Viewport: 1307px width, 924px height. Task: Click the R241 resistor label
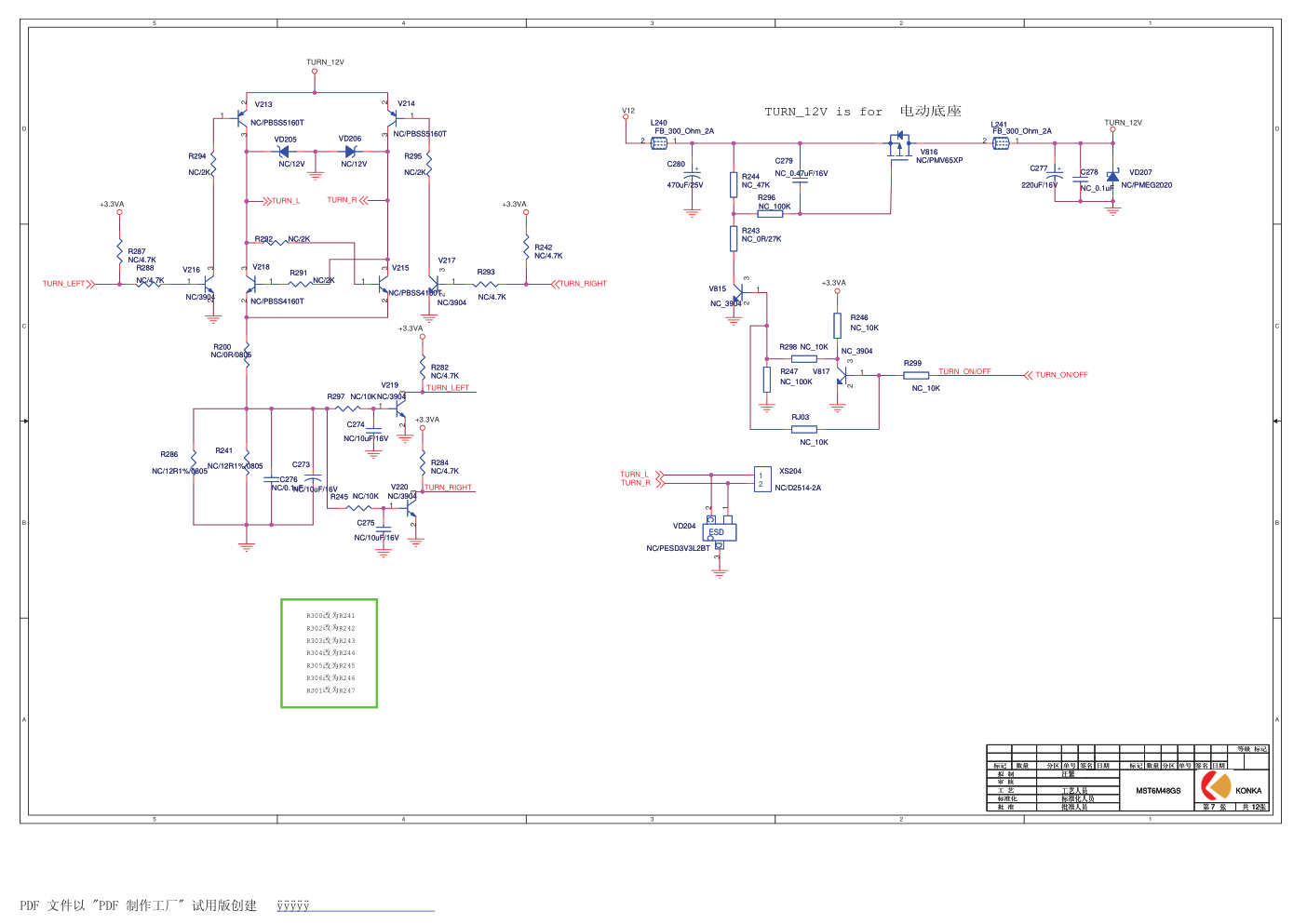pyautogui.click(x=224, y=450)
